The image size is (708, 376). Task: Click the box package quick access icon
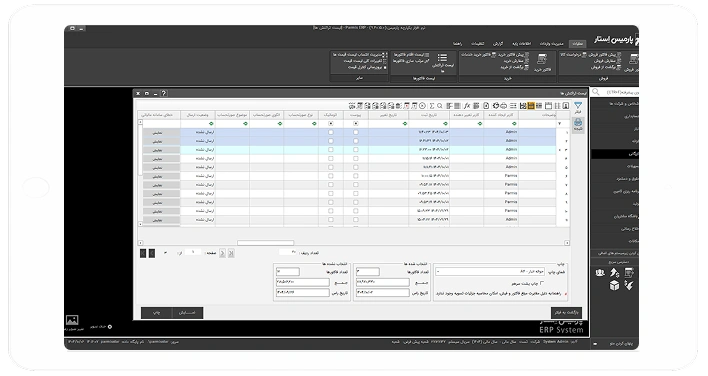[x=614, y=285]
